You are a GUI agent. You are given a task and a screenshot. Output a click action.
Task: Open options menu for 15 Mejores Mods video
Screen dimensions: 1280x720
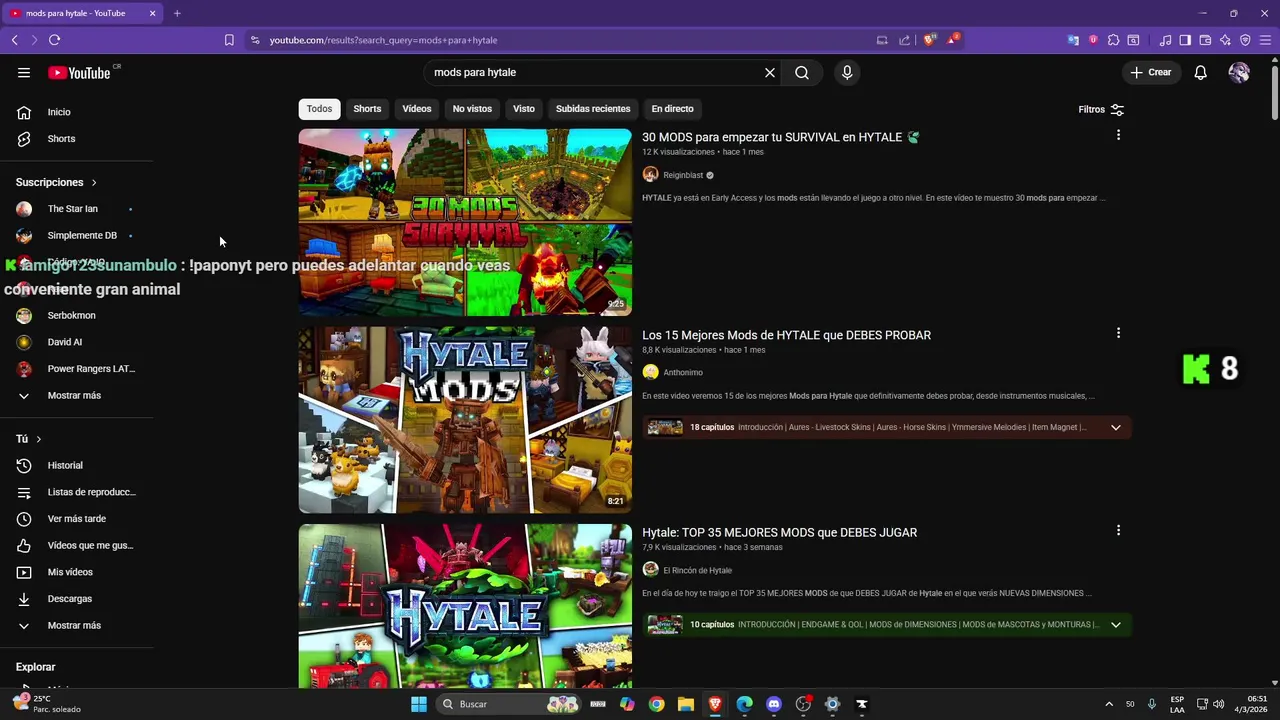click(x=1118, y=333)
